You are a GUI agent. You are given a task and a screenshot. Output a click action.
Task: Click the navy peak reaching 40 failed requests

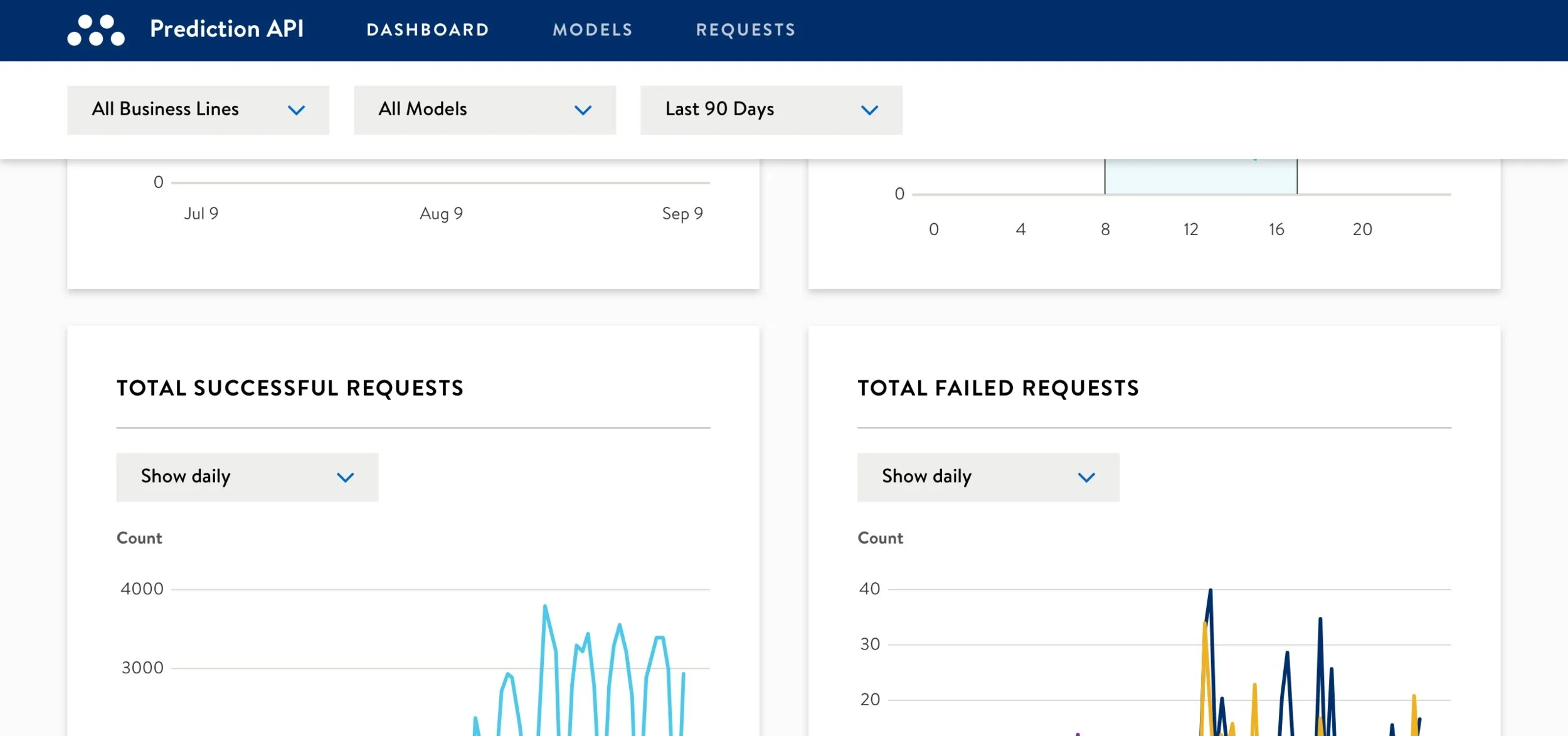click(1210, 591)
